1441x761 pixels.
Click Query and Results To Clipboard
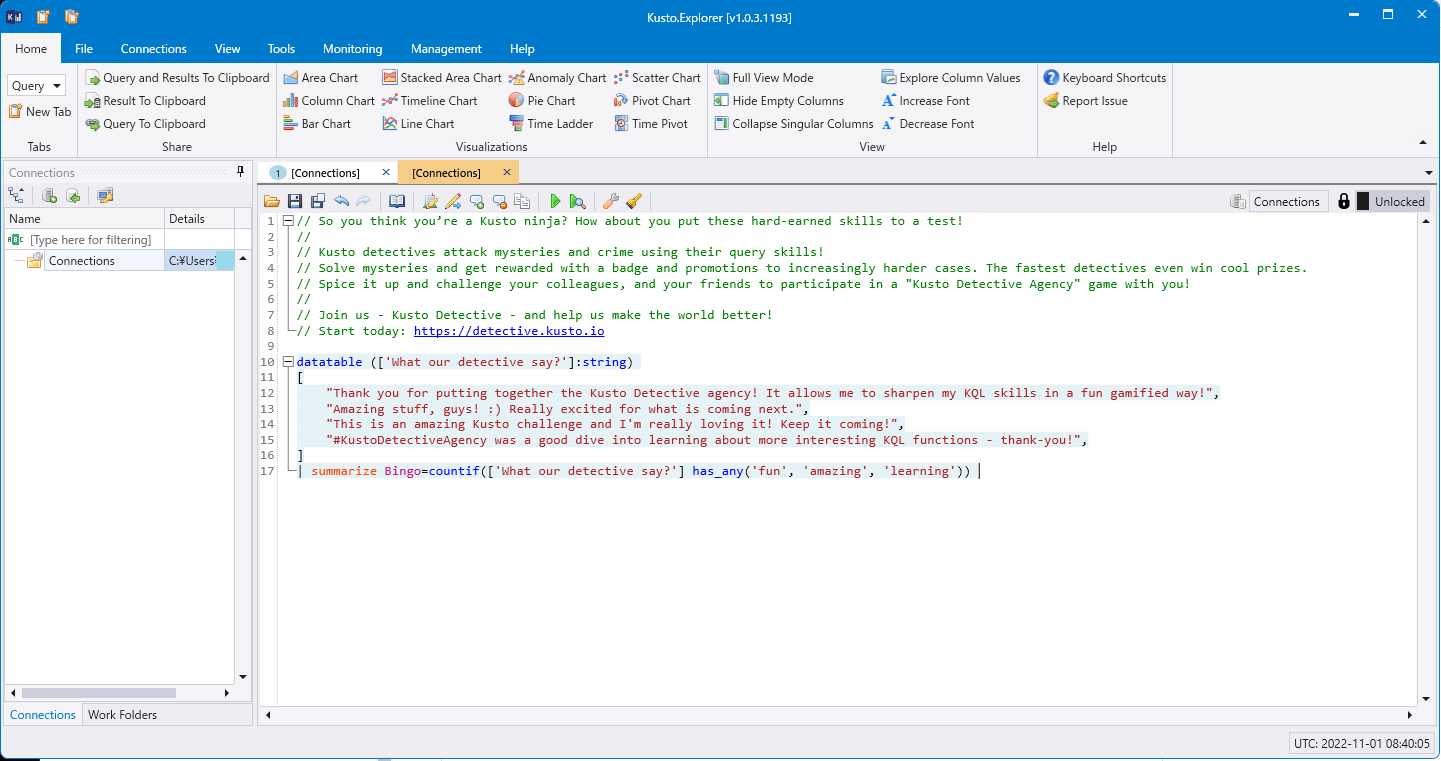click(x=178, y=77)
